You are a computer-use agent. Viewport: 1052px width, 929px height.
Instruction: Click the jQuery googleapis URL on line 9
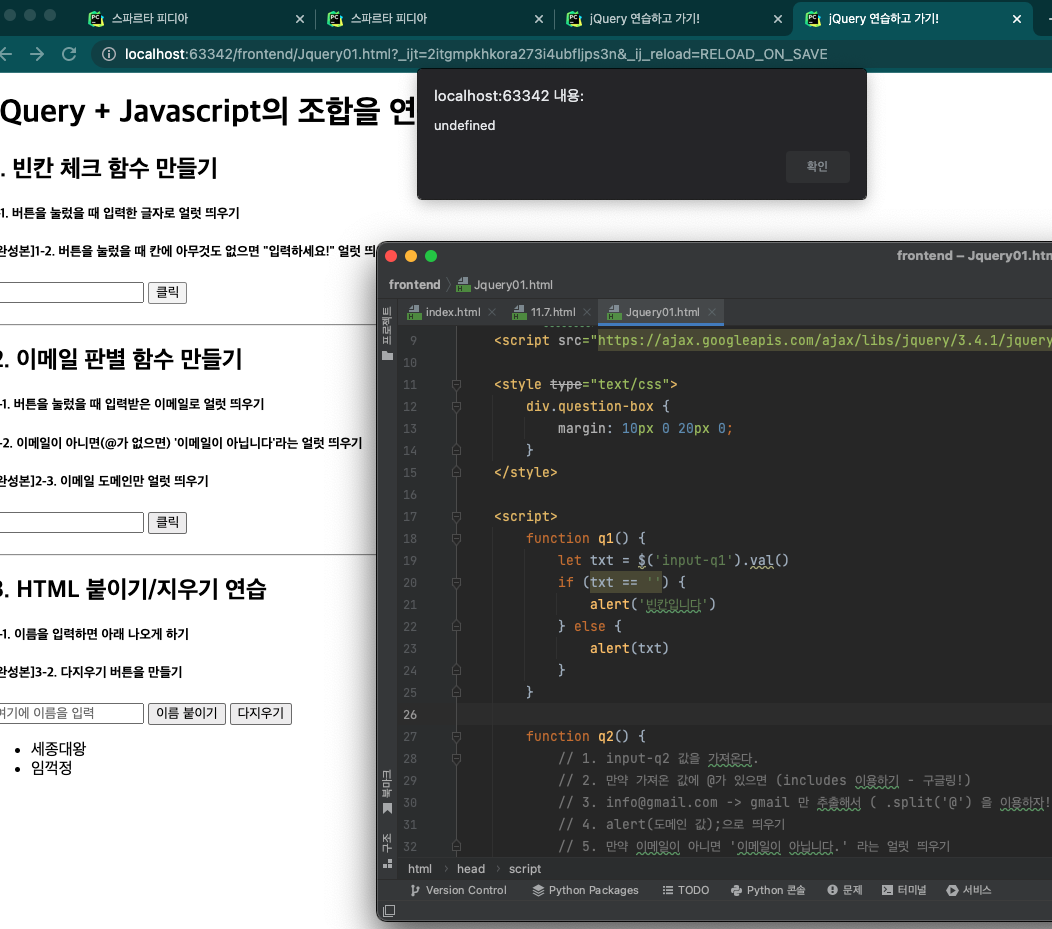825,341
